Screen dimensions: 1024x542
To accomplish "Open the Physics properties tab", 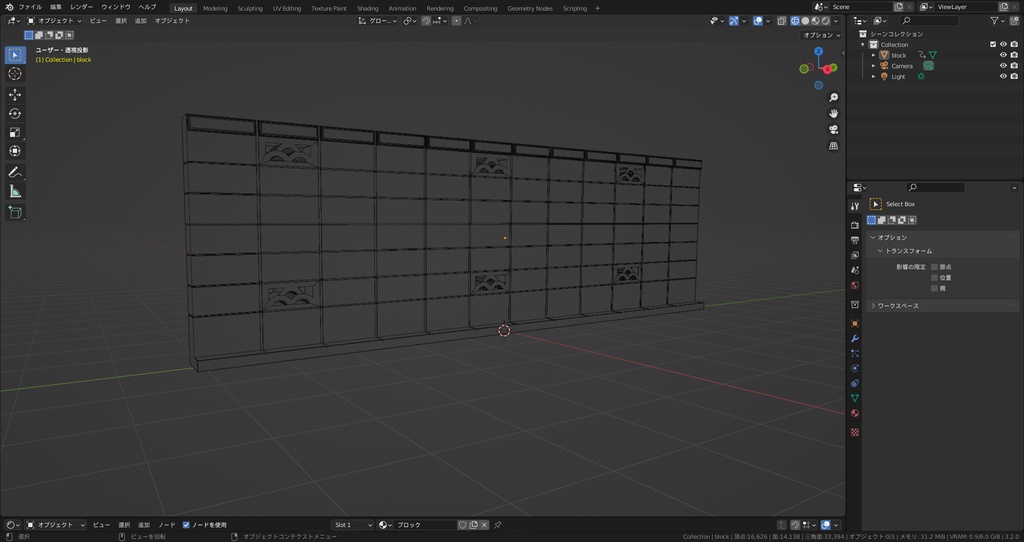I will (855, 368).
